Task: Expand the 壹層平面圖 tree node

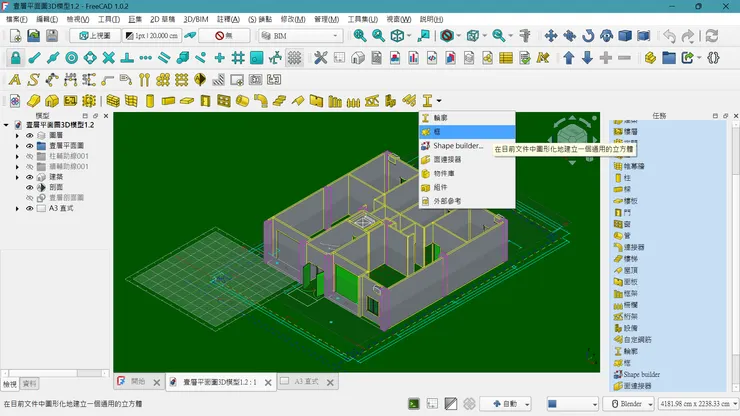Action: click(17, 146)
